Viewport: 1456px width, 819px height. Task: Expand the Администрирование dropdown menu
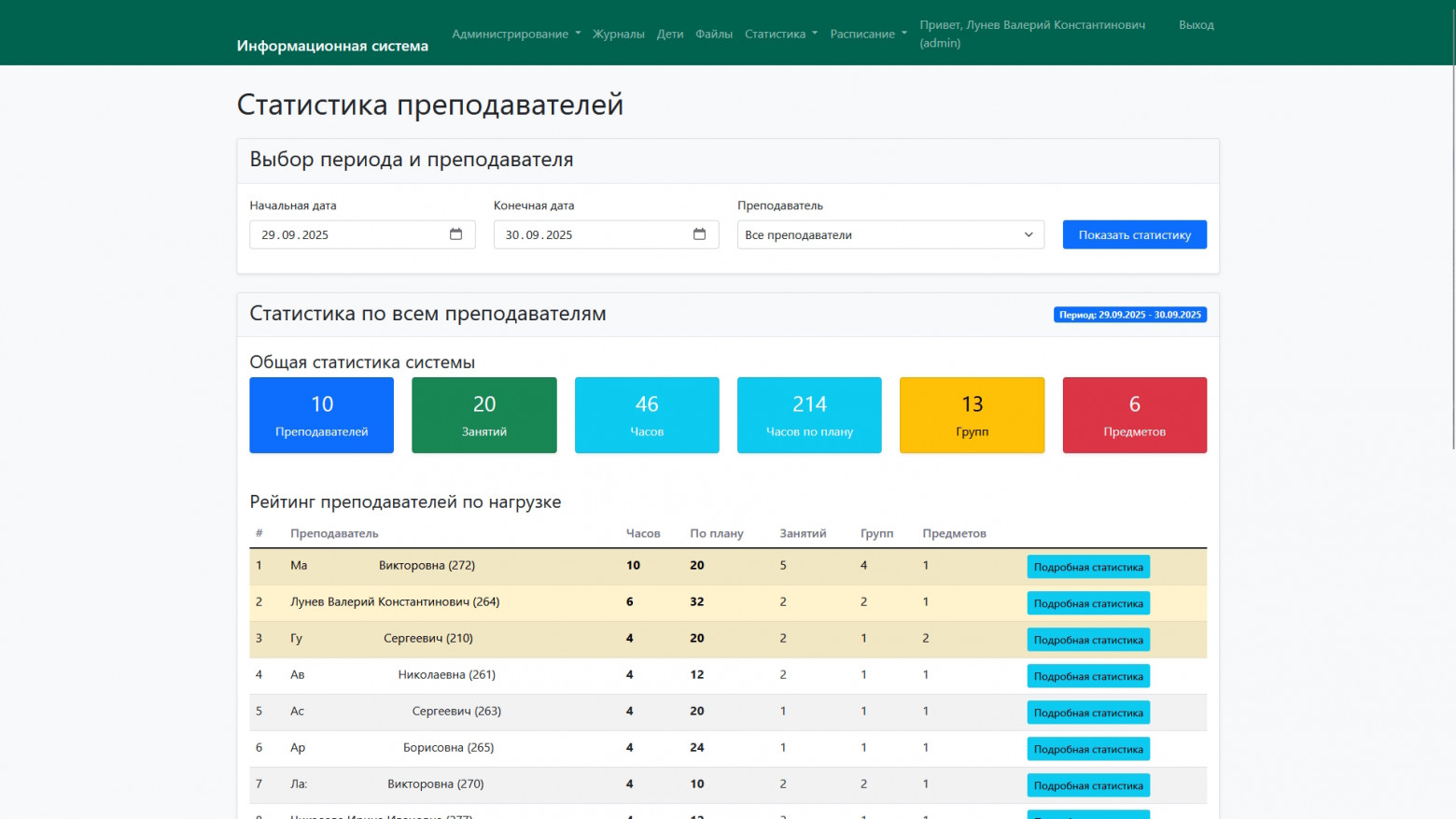tap(515, 33)
